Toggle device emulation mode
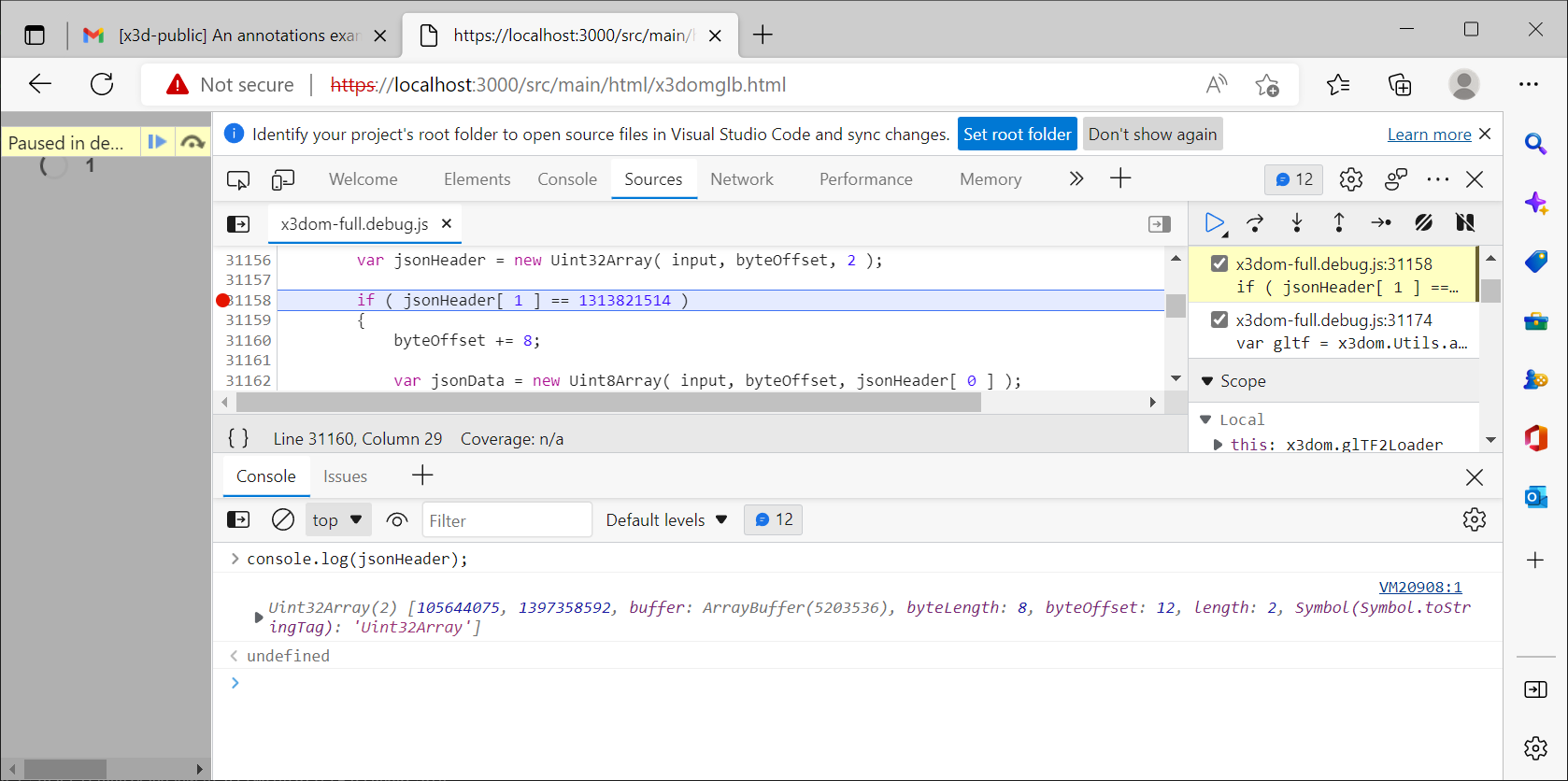 pos(282,179)
